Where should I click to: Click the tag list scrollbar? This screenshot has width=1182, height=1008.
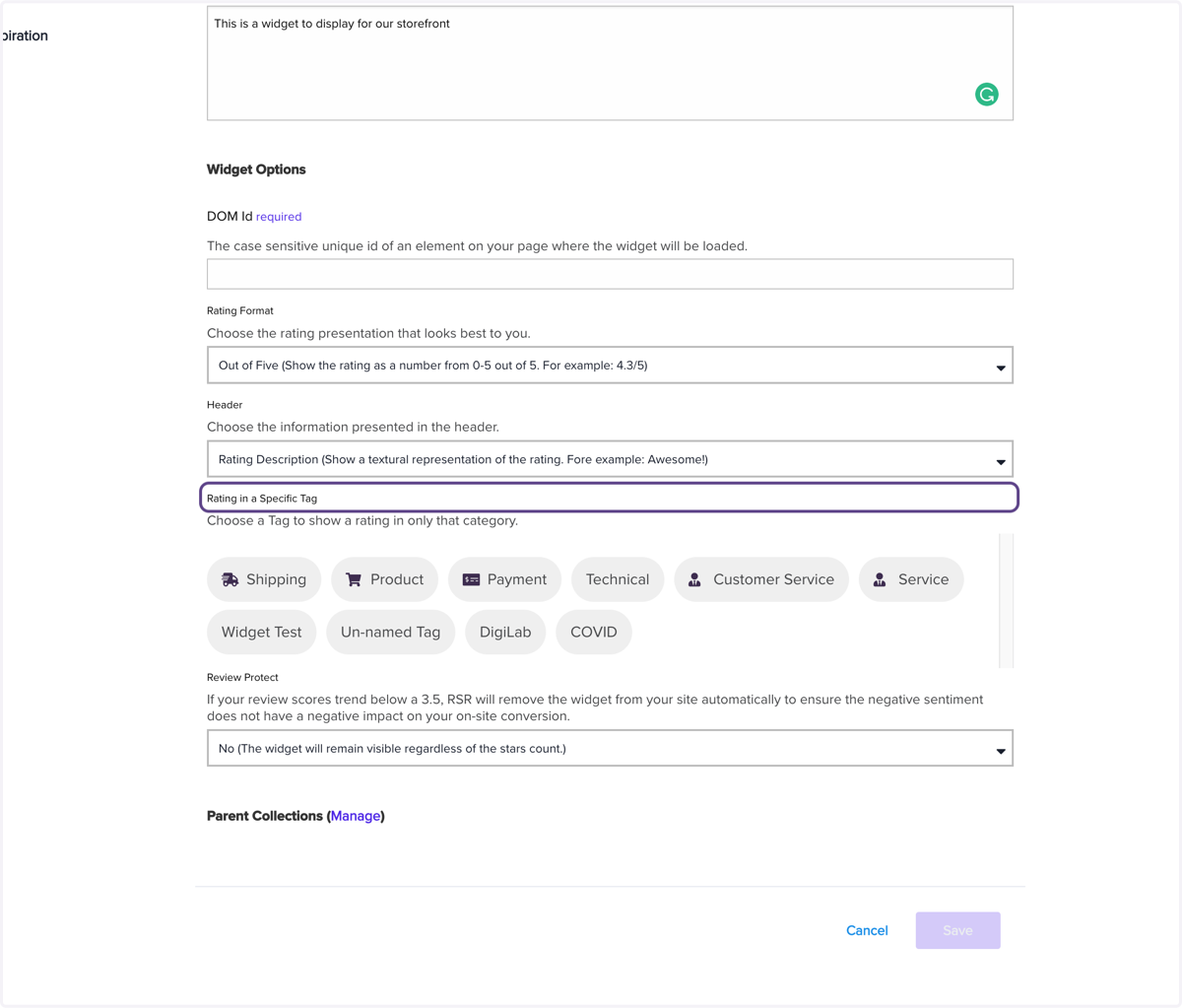point(1006,601)
